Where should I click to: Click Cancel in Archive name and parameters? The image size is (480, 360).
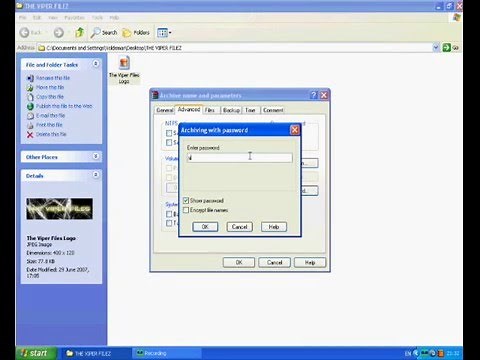[274, 262]
